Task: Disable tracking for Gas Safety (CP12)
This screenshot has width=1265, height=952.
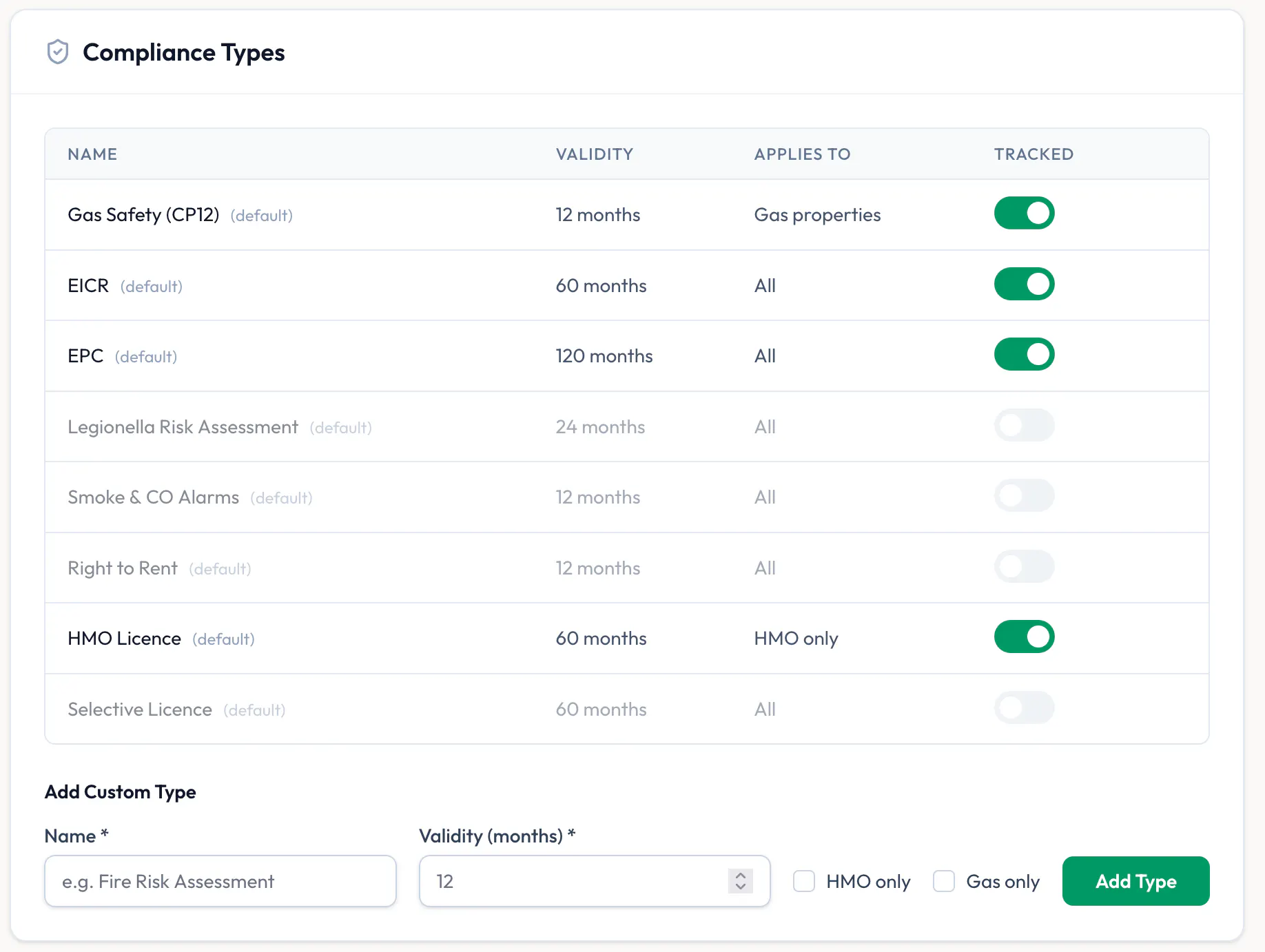Action: [x=1024, y=213]
